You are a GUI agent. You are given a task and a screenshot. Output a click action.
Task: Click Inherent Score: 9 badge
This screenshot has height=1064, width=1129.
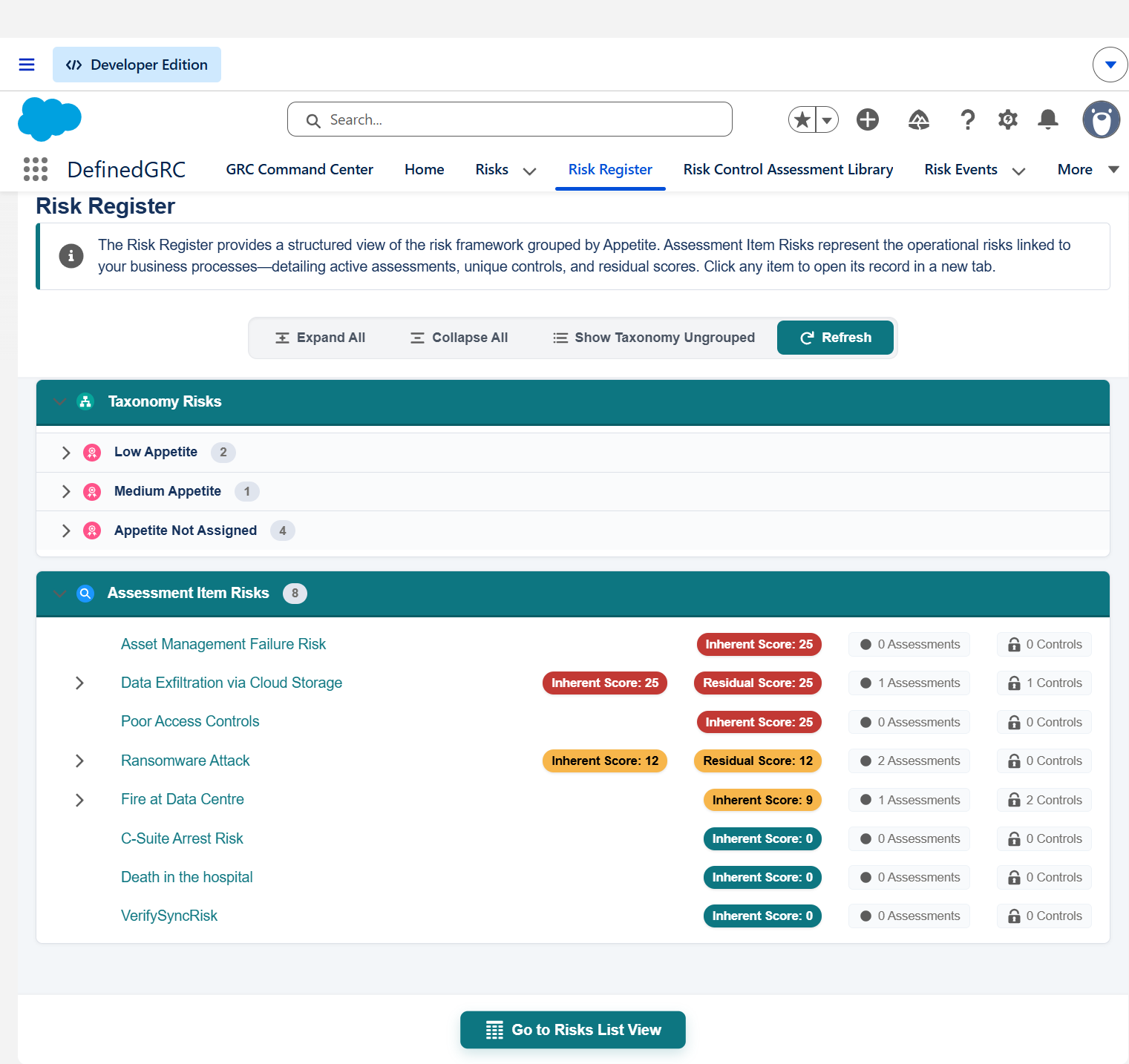pyautogui.click(x=762, y=800)
